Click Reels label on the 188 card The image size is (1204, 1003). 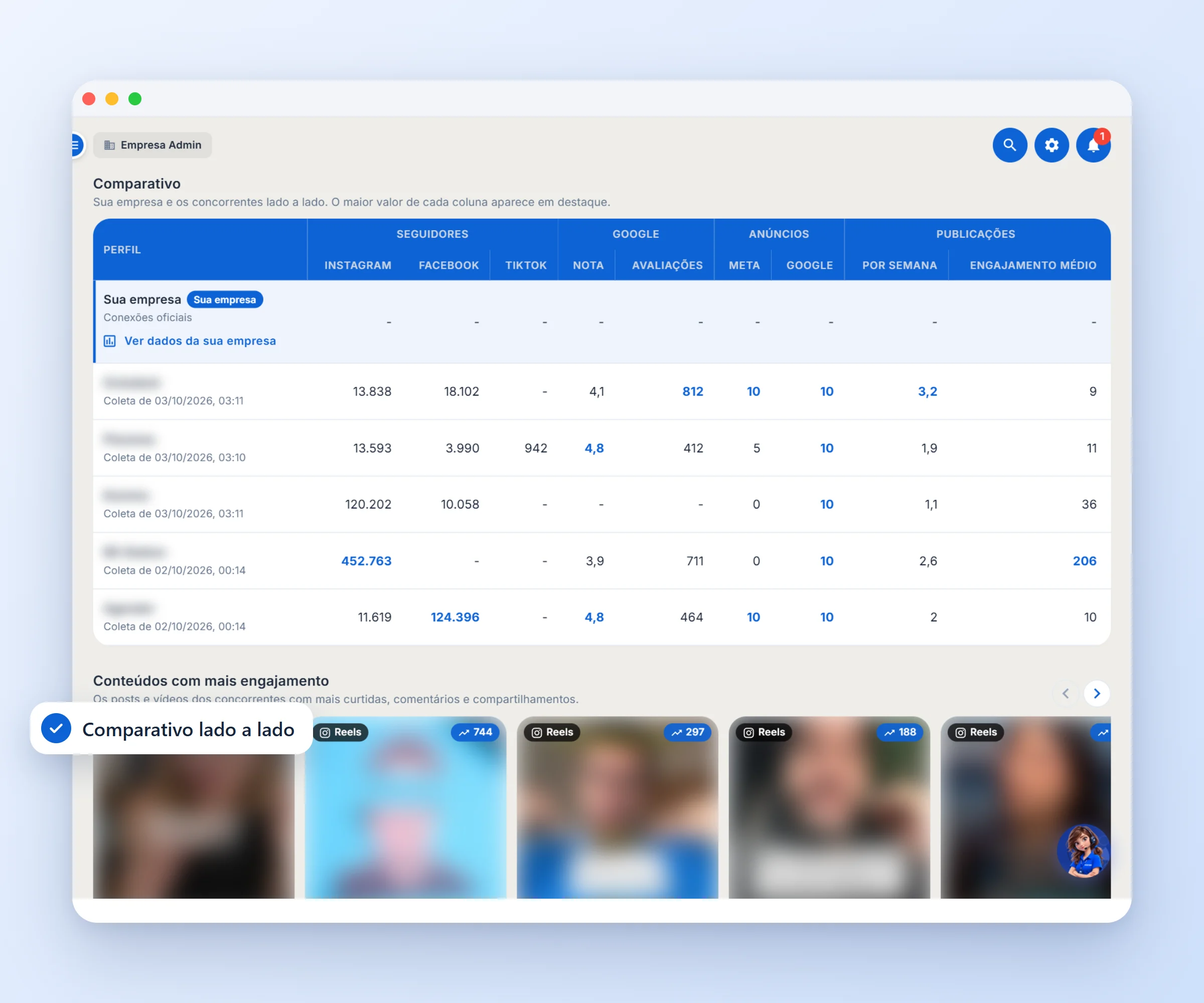pos(764,732)
